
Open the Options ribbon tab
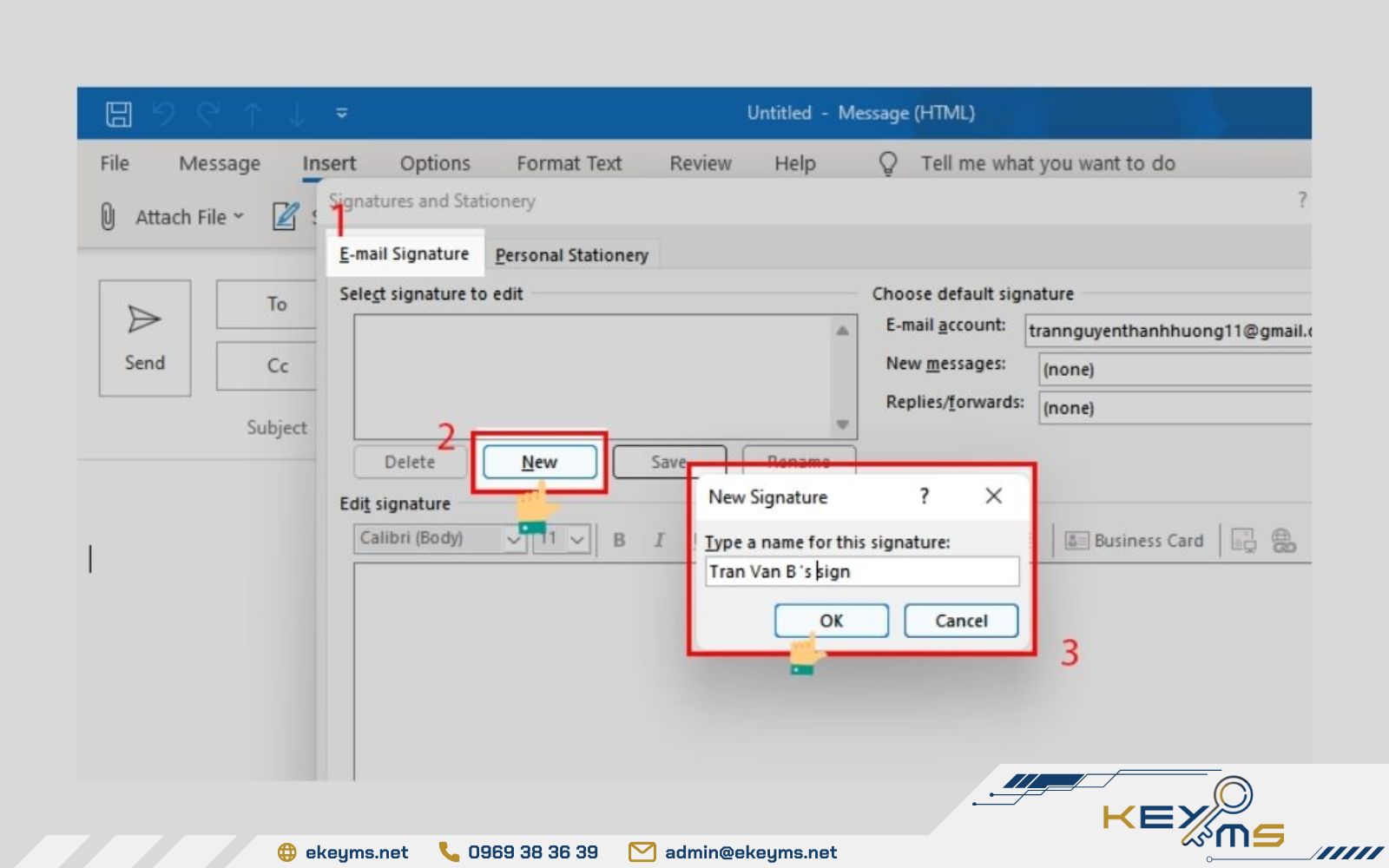click(x=435, y=163)
